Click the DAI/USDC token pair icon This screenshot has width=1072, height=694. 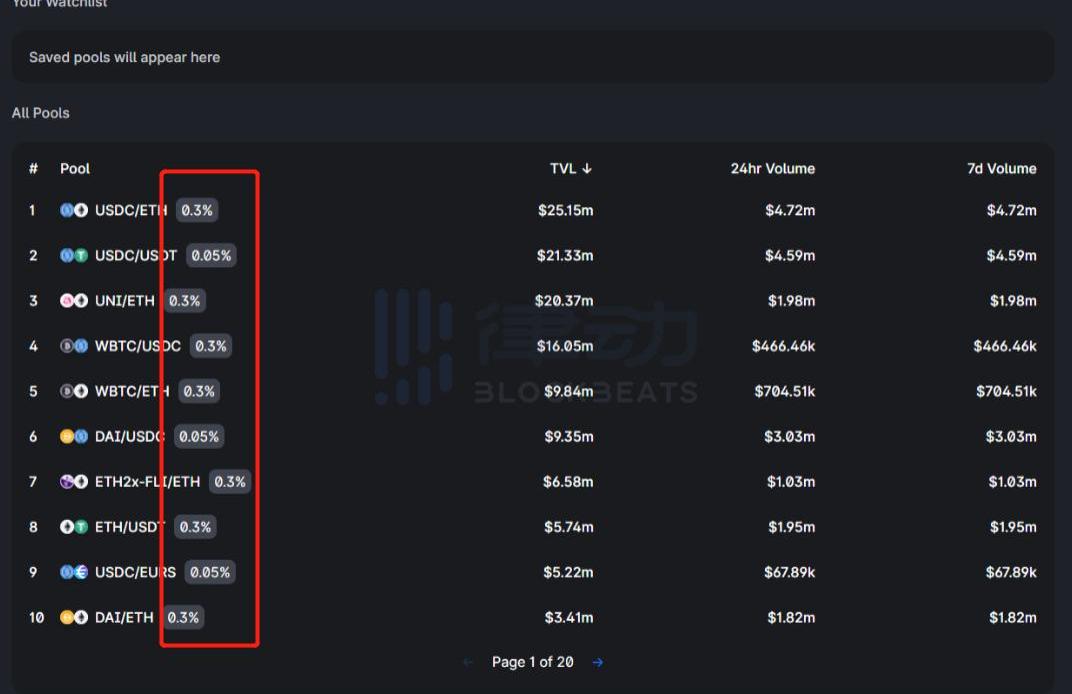74,436
